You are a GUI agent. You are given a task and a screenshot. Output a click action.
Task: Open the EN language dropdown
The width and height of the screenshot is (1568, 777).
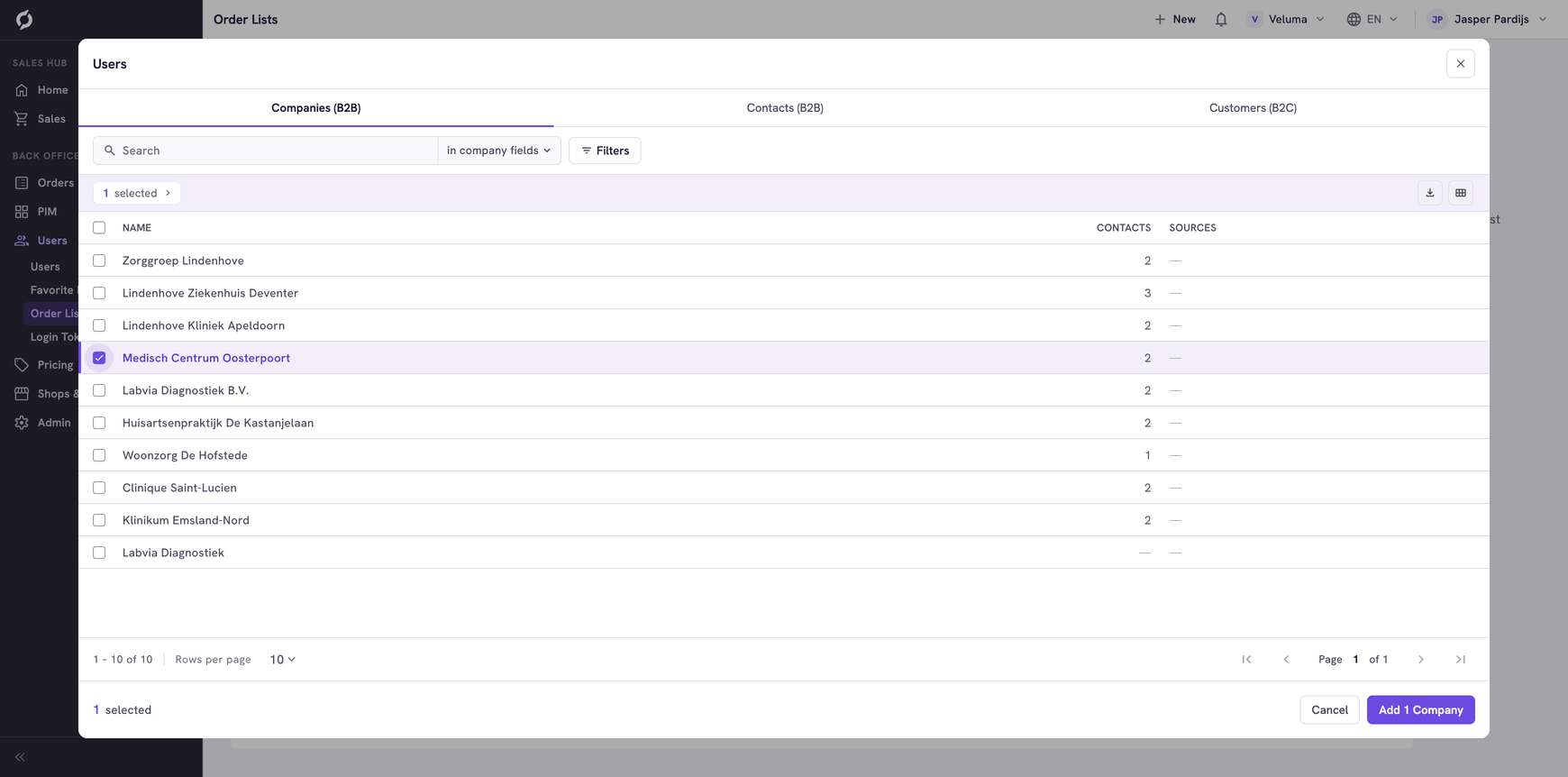coord(1372,19)
